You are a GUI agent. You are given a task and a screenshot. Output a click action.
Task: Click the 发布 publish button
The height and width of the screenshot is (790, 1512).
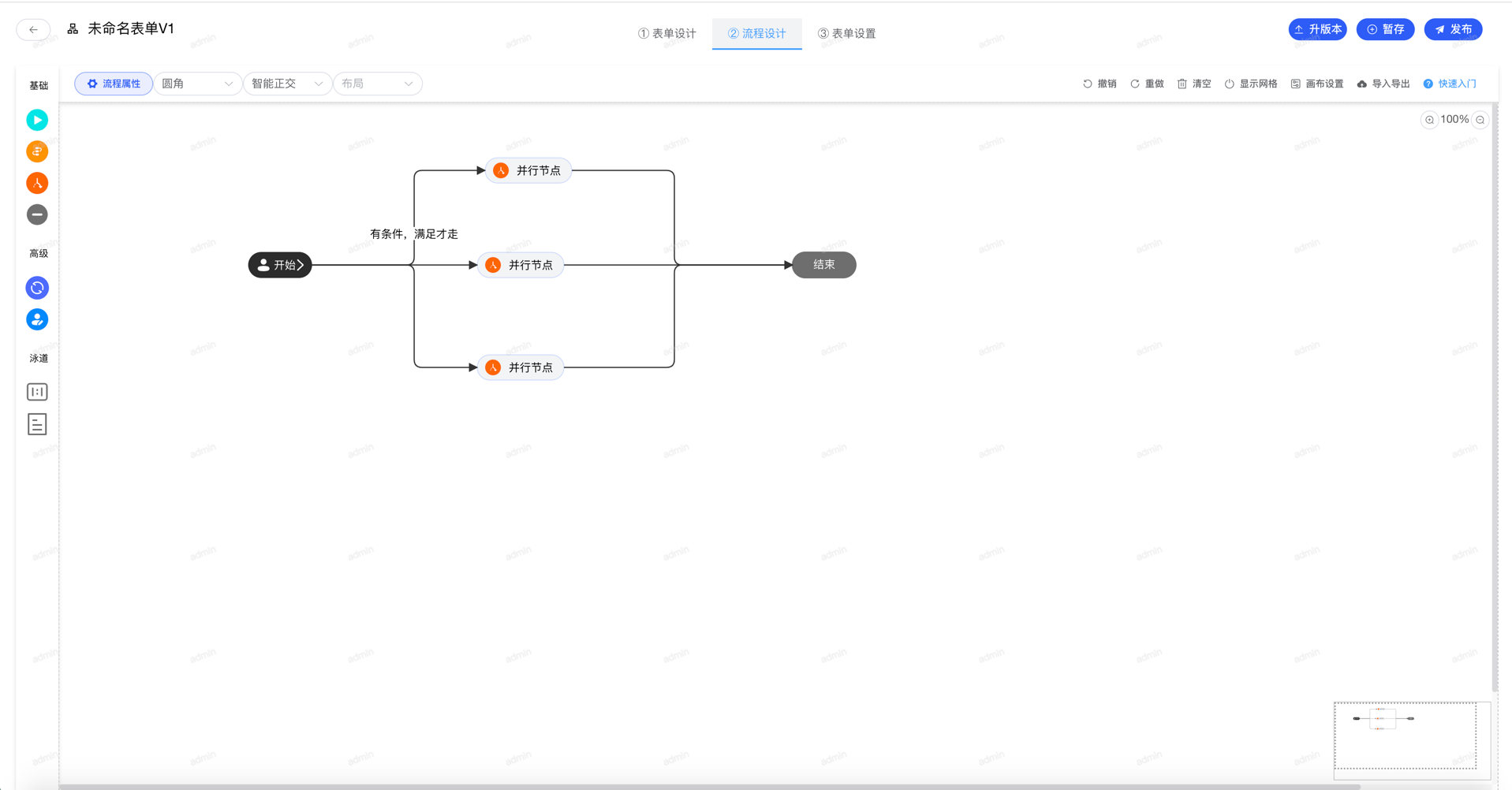[x=1453, y=29]
